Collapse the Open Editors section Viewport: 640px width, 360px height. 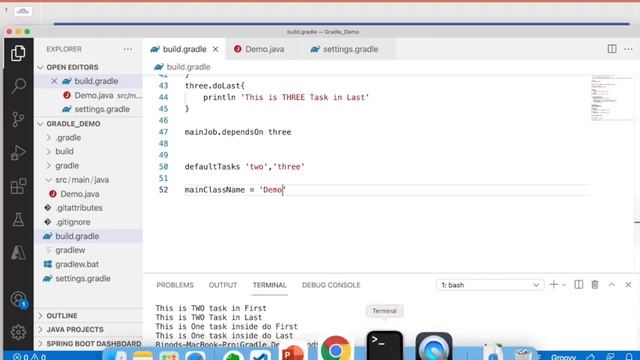(88, 67)
